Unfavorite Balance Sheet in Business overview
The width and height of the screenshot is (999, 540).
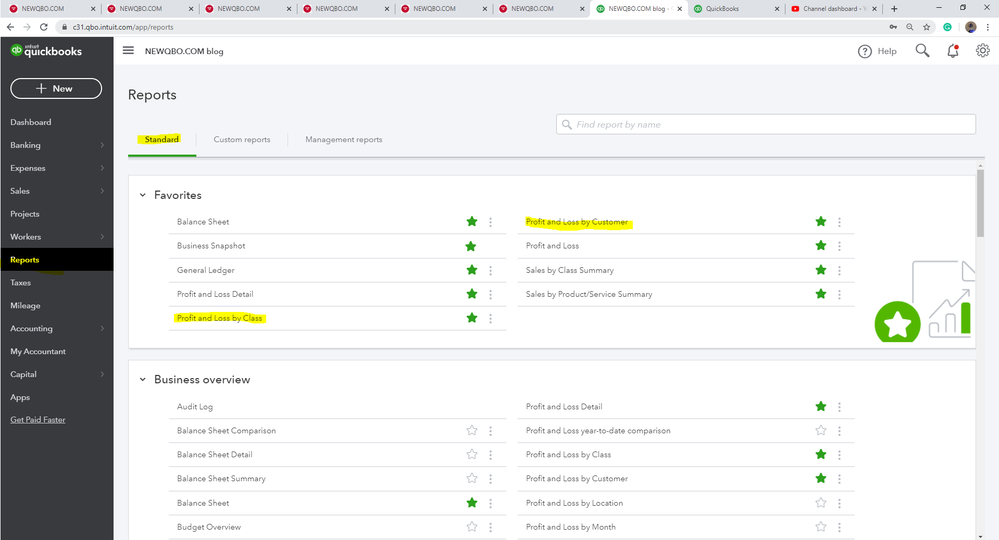[472, 503]
